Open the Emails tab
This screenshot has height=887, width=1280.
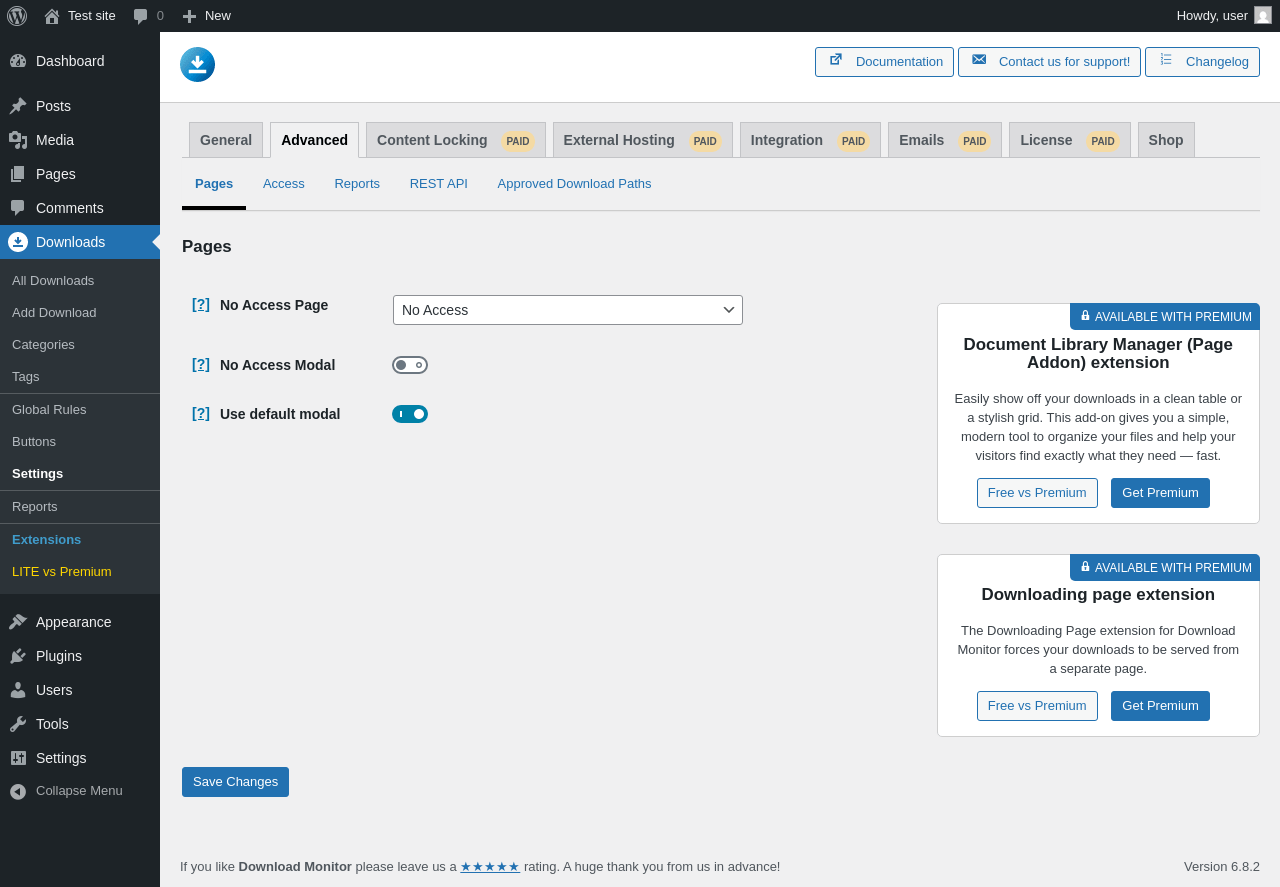(x=944, y=140)
